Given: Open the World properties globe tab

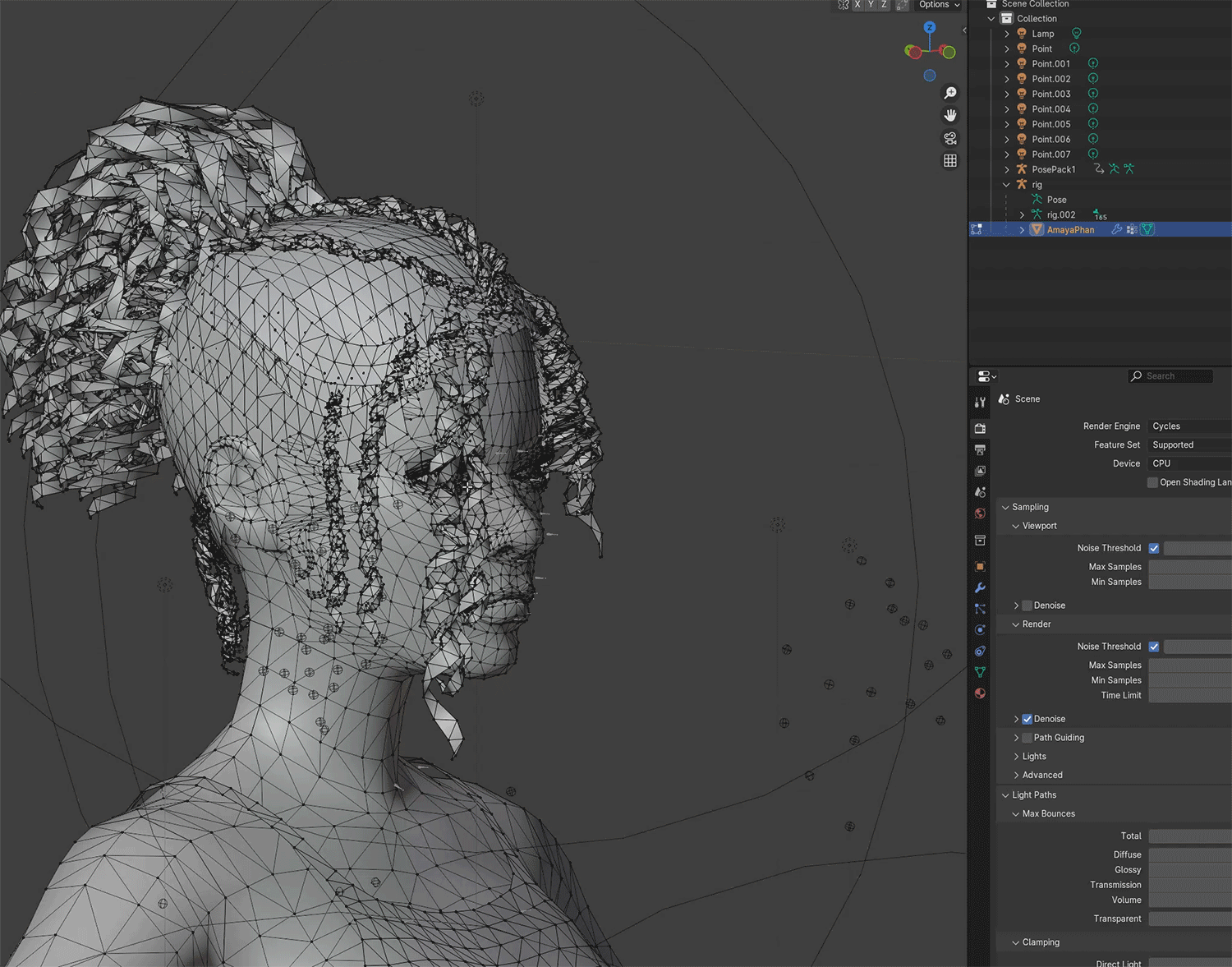Looking at the screenshot, I should click(980, 513).
